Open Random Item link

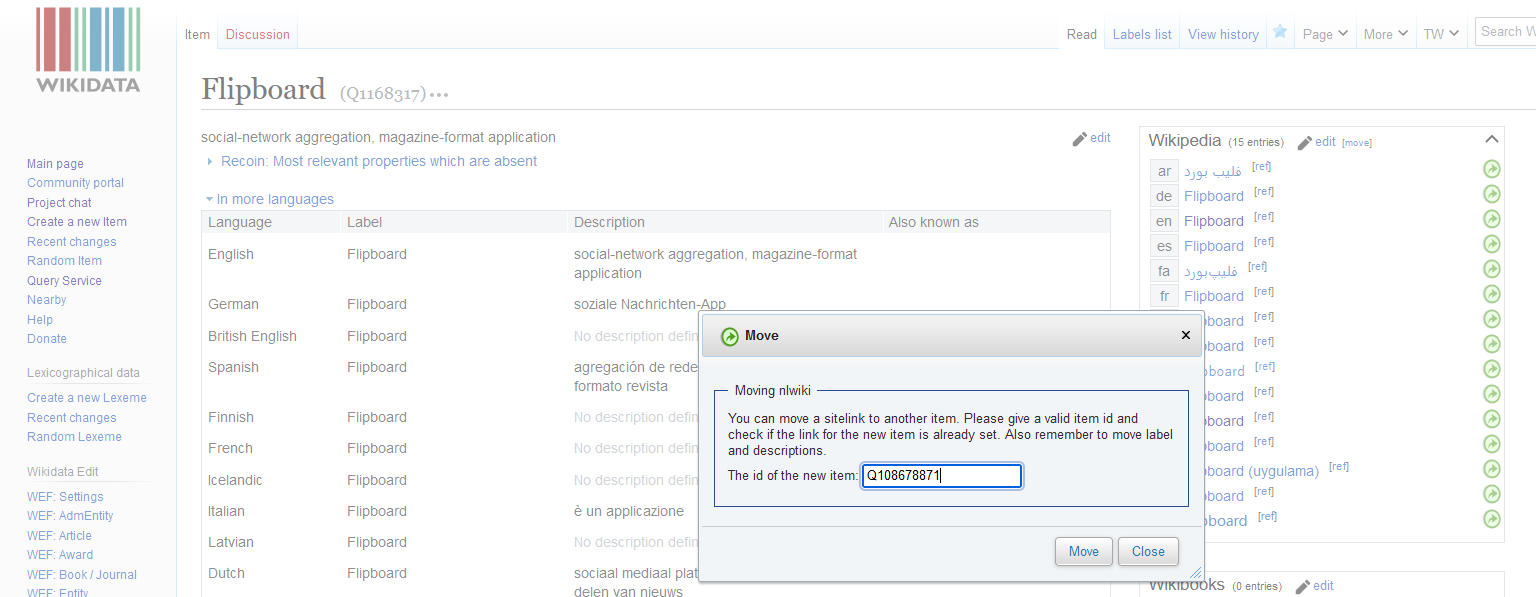(x=64, y=261)
